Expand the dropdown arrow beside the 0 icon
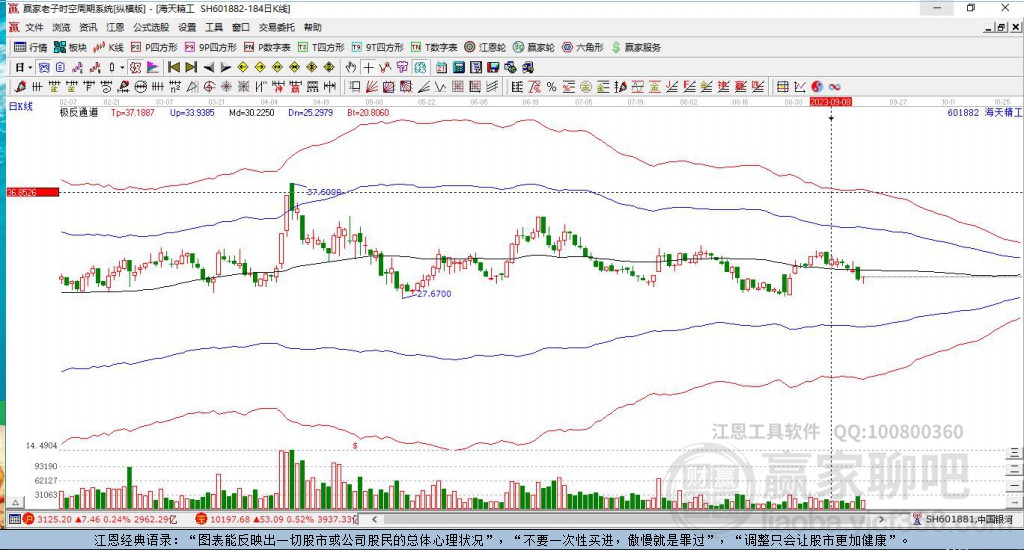The image size is (1024, 550). [x=122, y=67]
